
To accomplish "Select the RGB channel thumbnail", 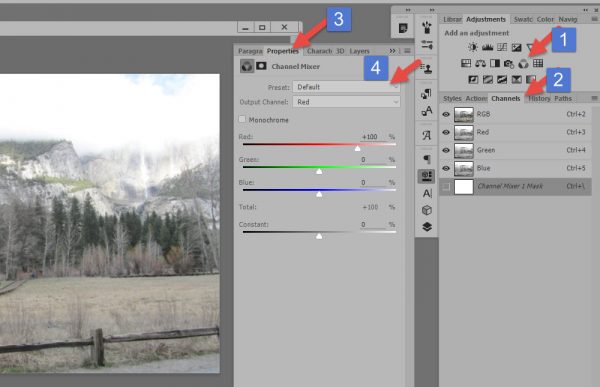I will pos(464,114).
